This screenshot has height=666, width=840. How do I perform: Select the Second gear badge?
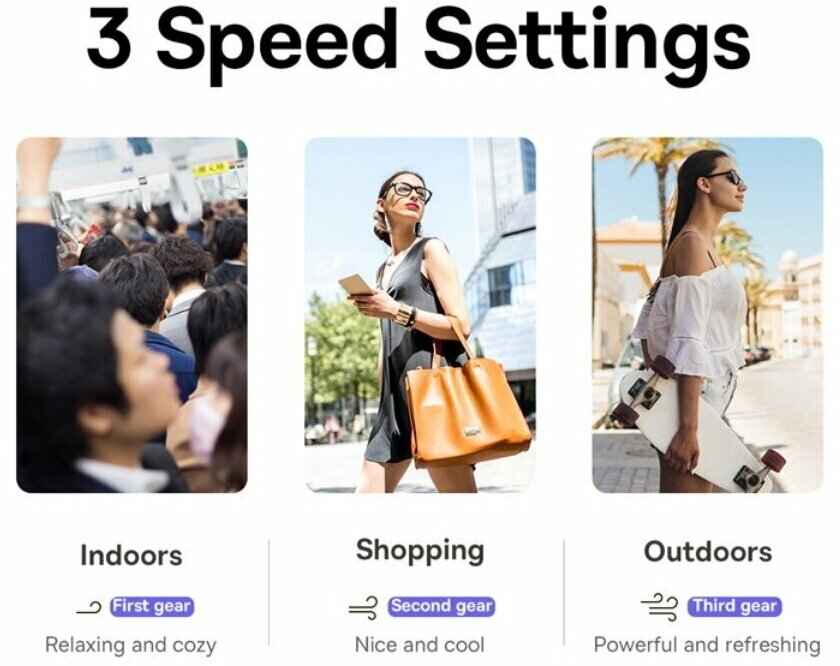click(x=441, y=607)
